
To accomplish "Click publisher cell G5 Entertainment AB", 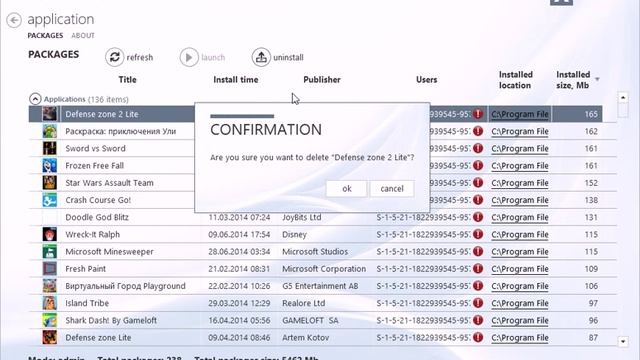I will pos(320,286).
